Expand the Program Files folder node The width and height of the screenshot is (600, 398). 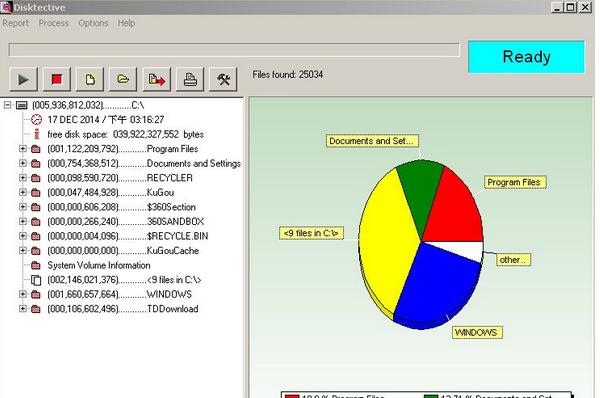(23, 148)
